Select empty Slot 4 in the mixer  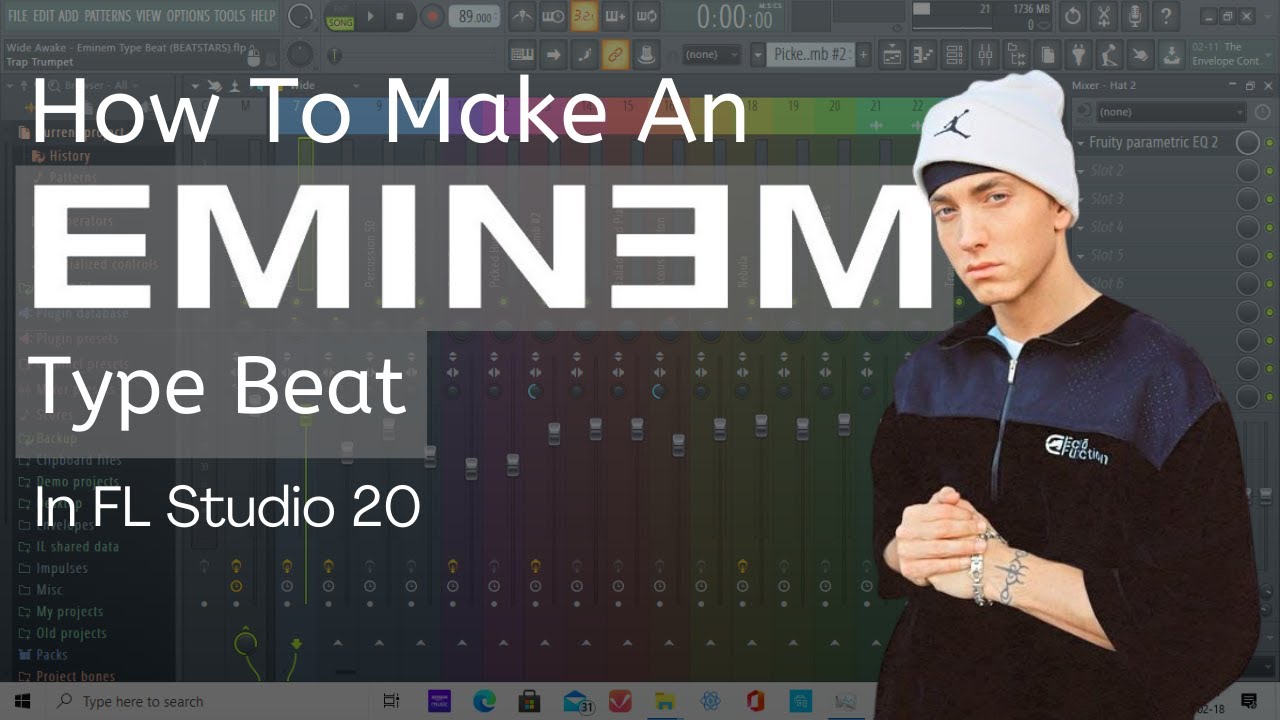coord(1107,227)
